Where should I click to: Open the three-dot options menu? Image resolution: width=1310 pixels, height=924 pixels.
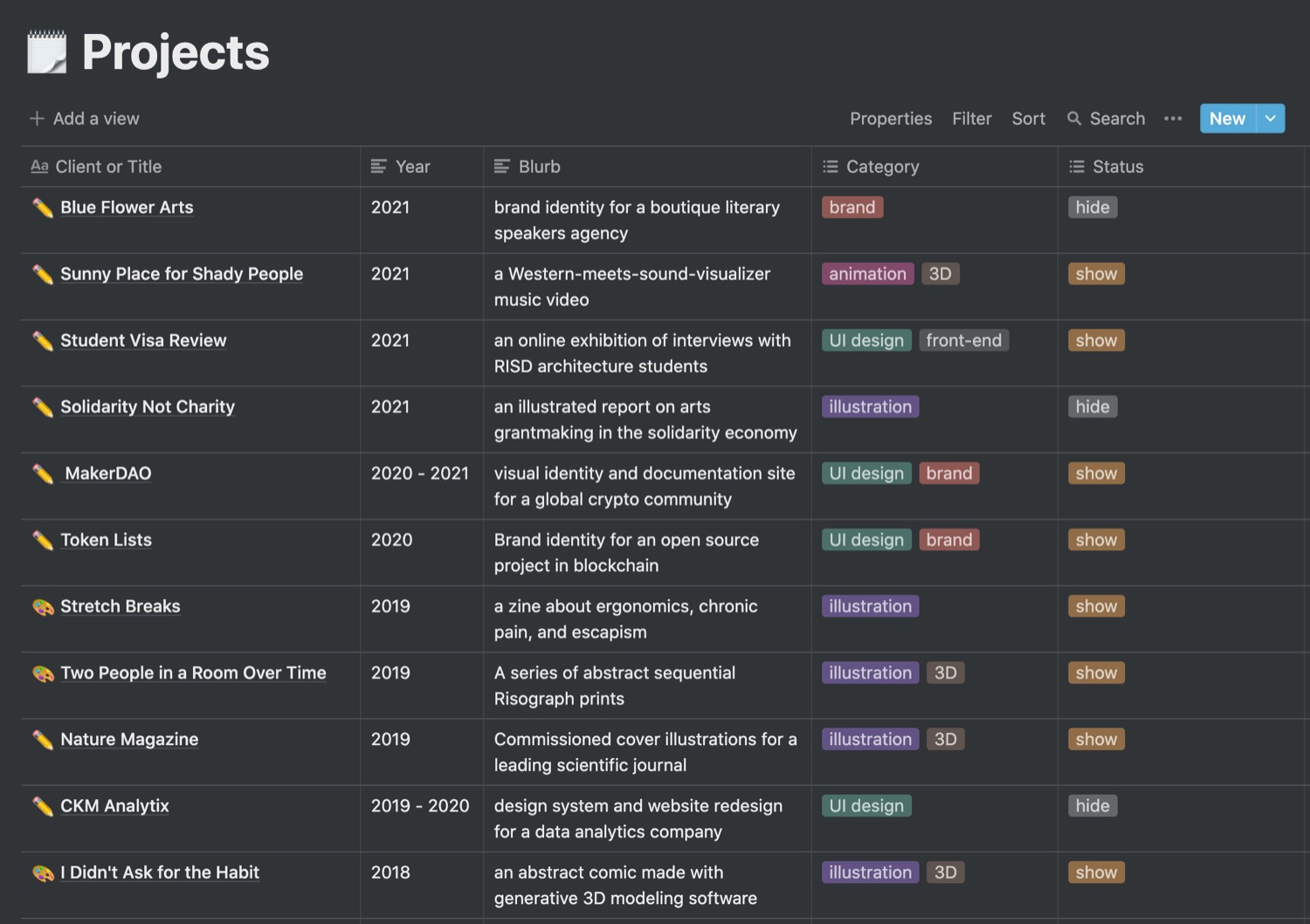[1173, 119]
